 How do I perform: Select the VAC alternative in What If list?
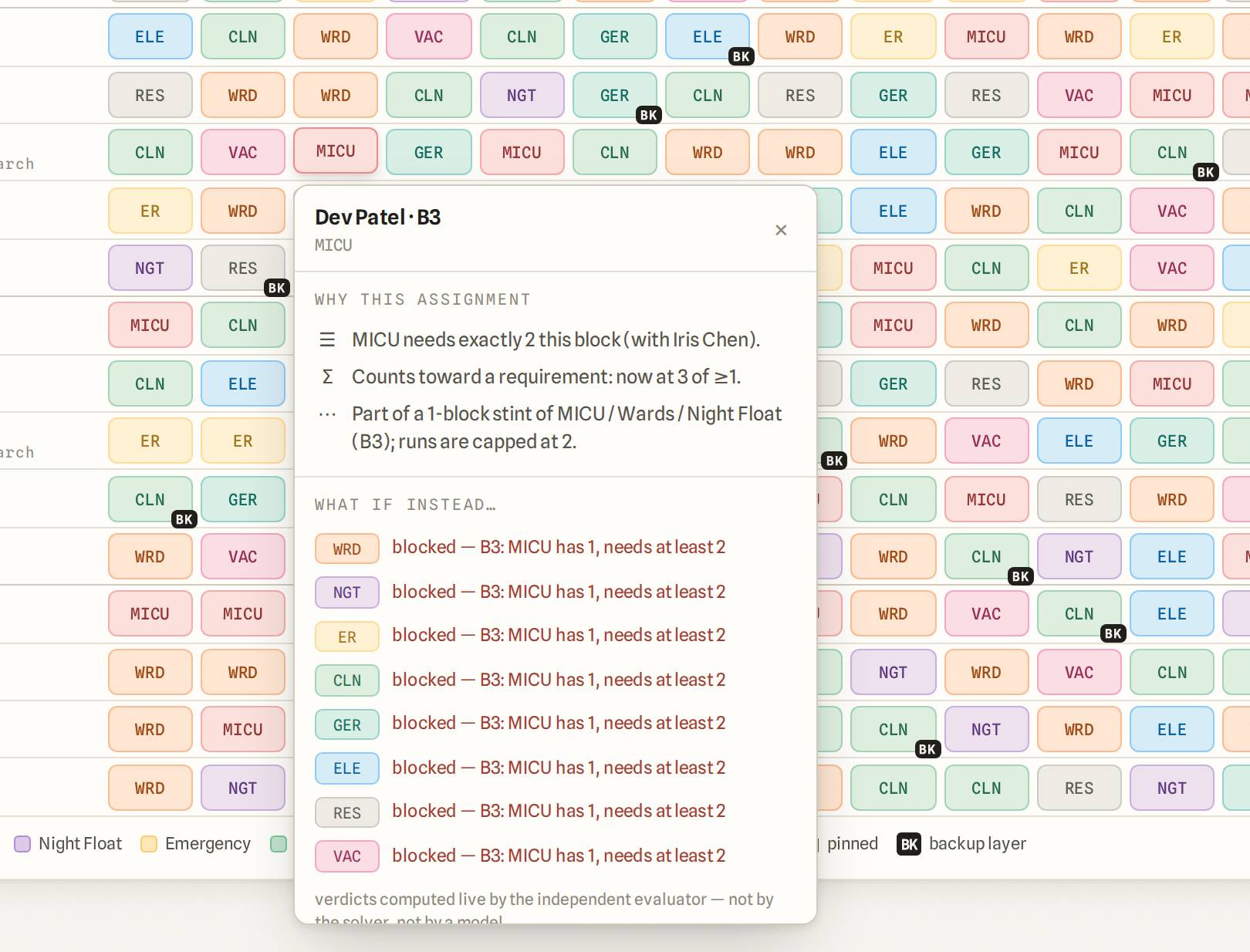(347, 856)
